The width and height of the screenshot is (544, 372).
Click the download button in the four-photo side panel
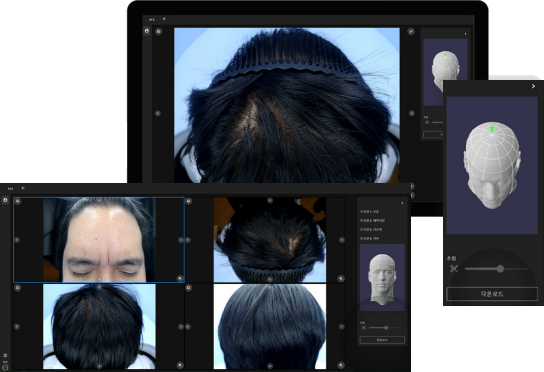pos(382,340)
